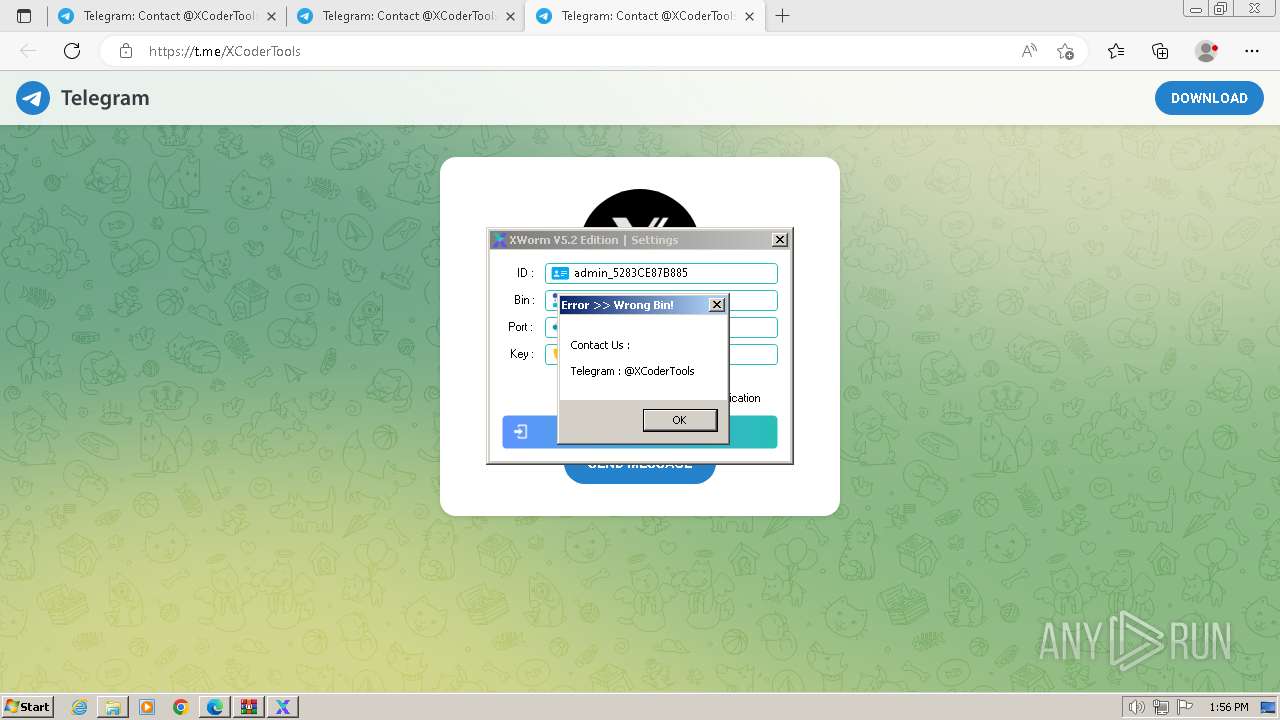Click the site lock info icon
The image size is (1280, 720).
tap(126, 51)
